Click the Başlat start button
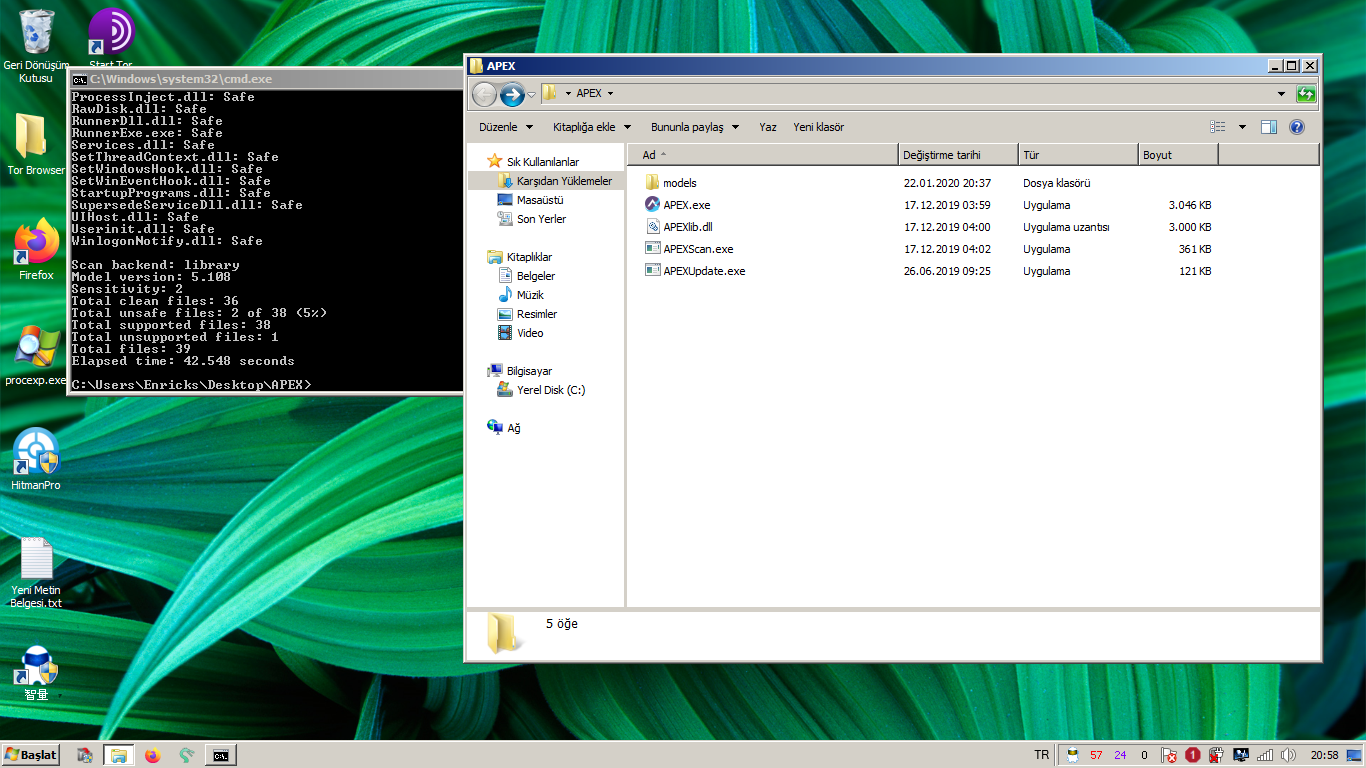The height and width of the screenshot is (768, 1366). [x=31, y=755]
